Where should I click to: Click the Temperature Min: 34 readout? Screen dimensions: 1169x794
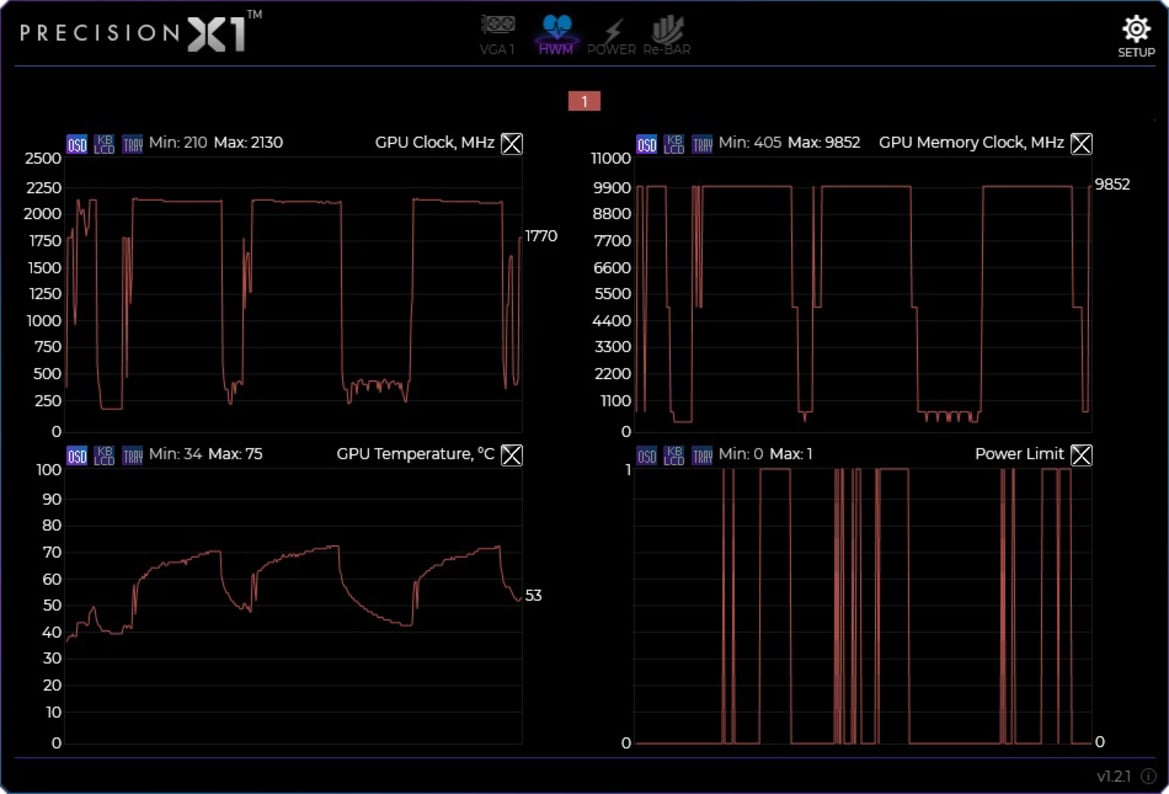click(x=175, y=454)
